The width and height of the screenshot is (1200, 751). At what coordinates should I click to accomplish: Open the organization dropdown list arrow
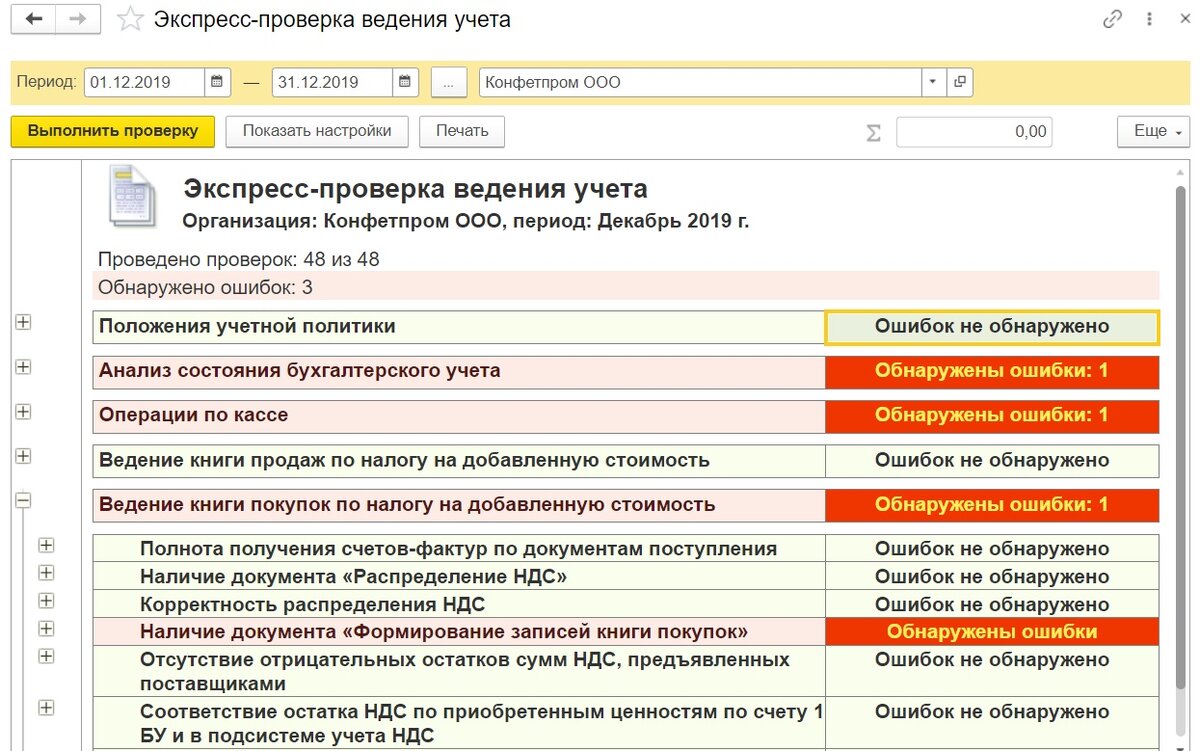coord(933,82)
